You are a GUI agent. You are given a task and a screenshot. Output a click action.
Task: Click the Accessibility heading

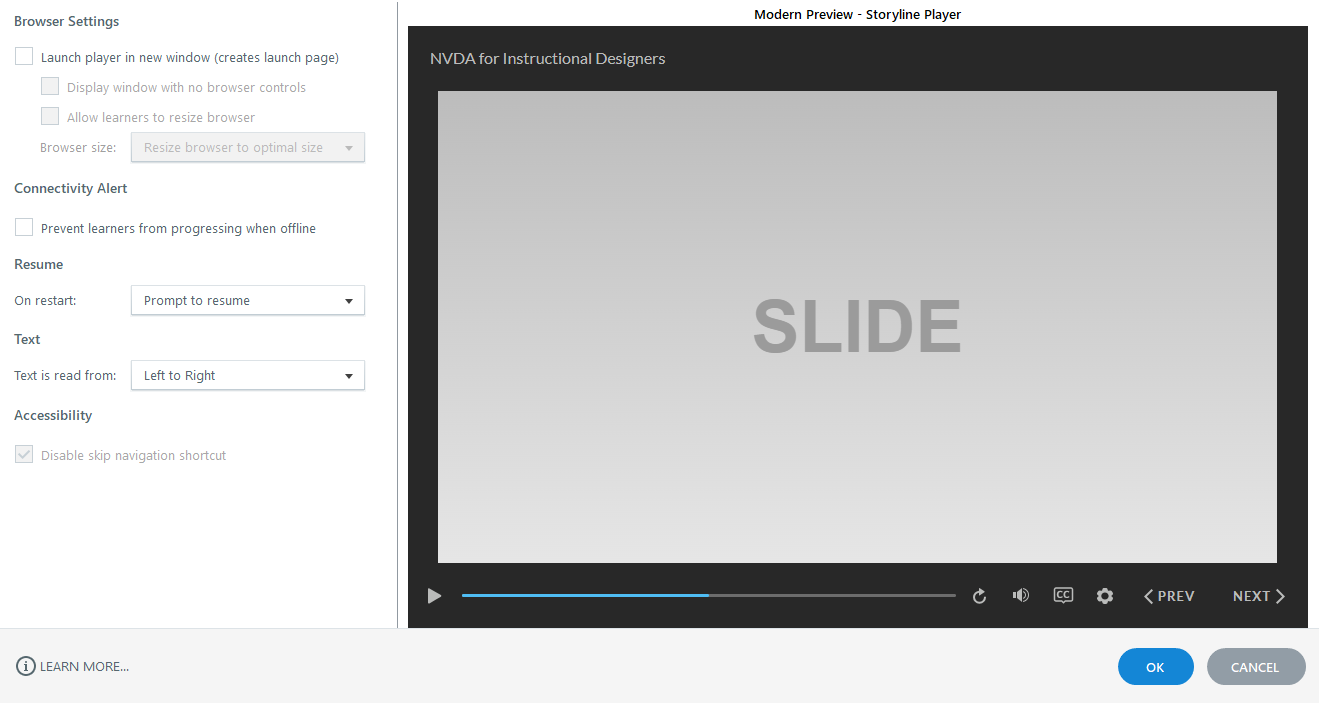[53, 415]
